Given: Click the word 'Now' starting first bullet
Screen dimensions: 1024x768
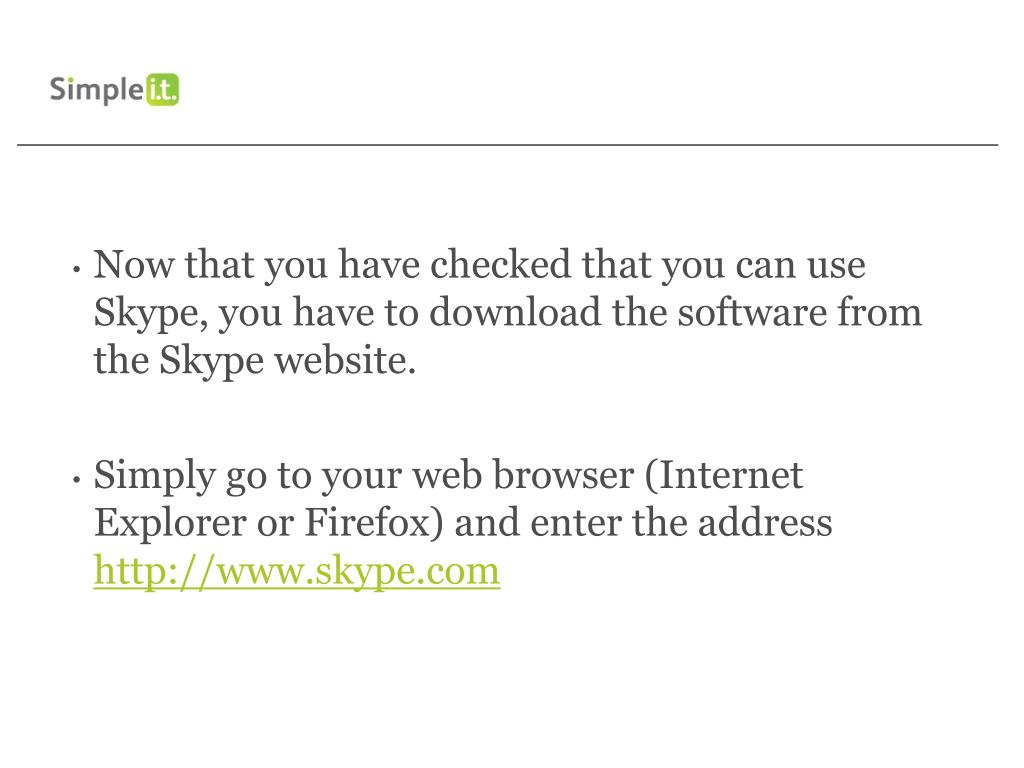Looking at the screenshot, I should coord(134,264).
